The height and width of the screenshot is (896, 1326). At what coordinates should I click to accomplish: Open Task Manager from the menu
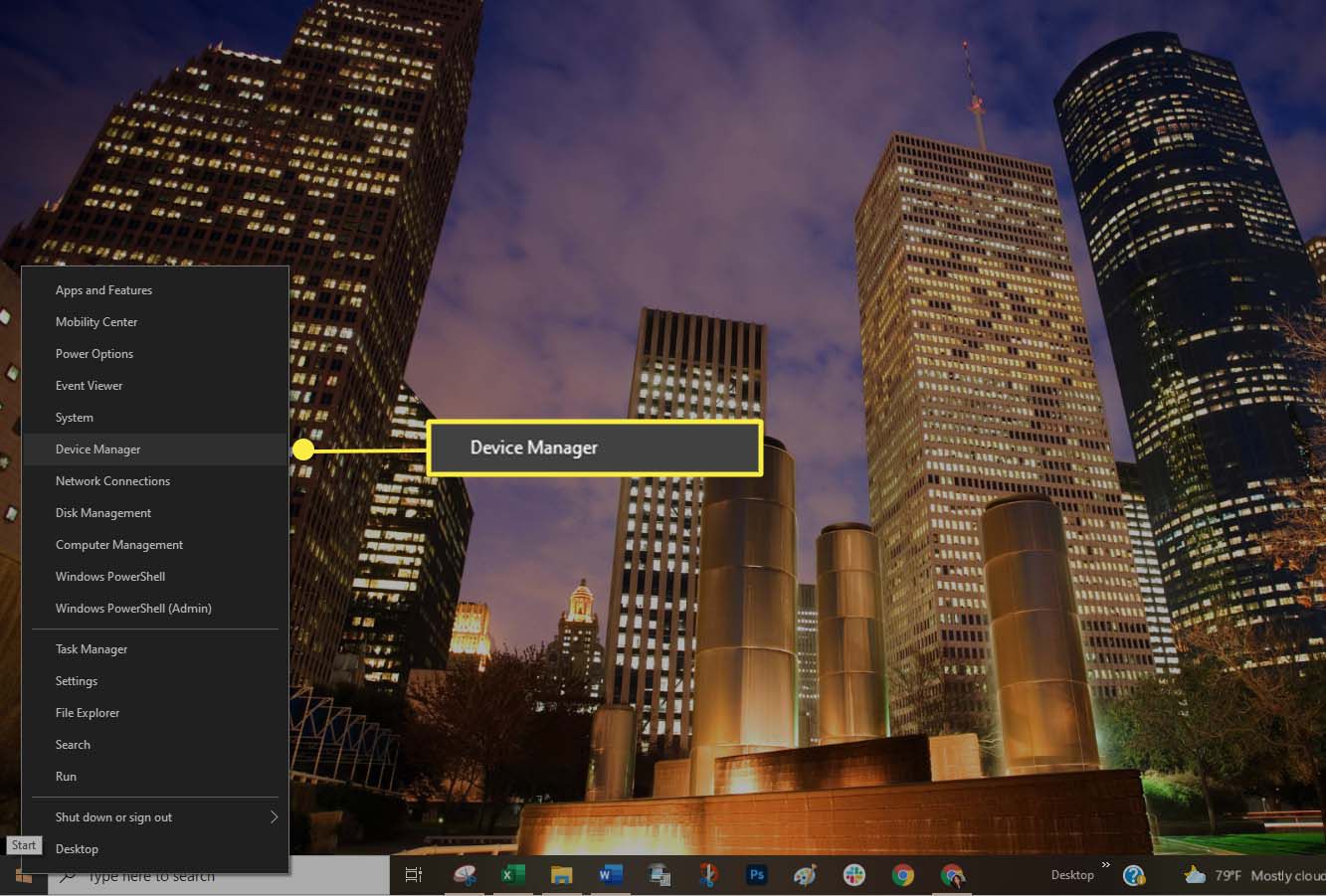click(155, 649)
